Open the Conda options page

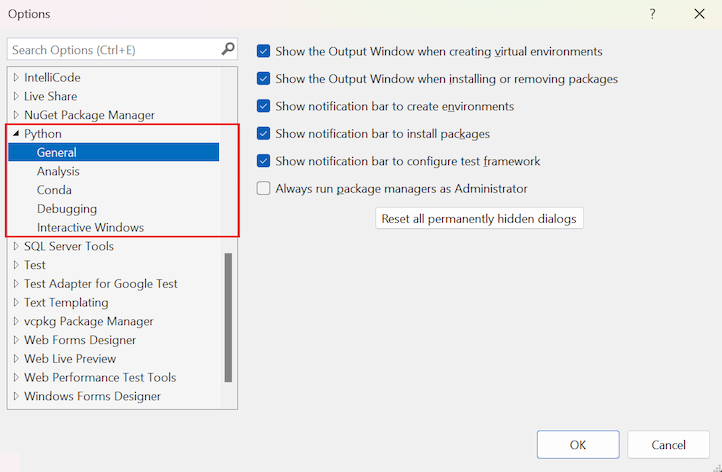click(54, 190)
